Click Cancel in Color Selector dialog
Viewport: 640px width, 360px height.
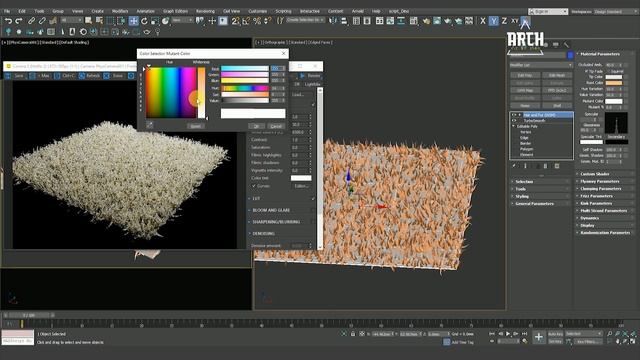coord(276,126)
